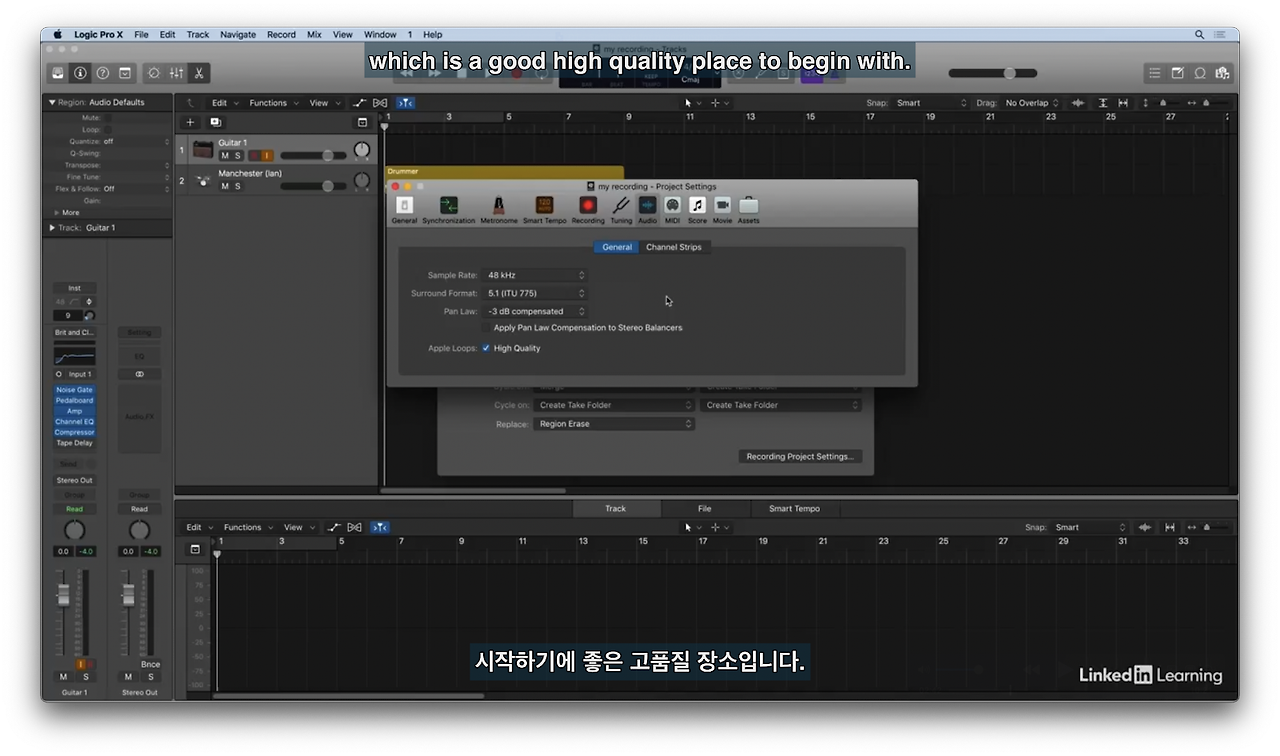Click Guitar 1 track amp icon

tap(203, 150)
